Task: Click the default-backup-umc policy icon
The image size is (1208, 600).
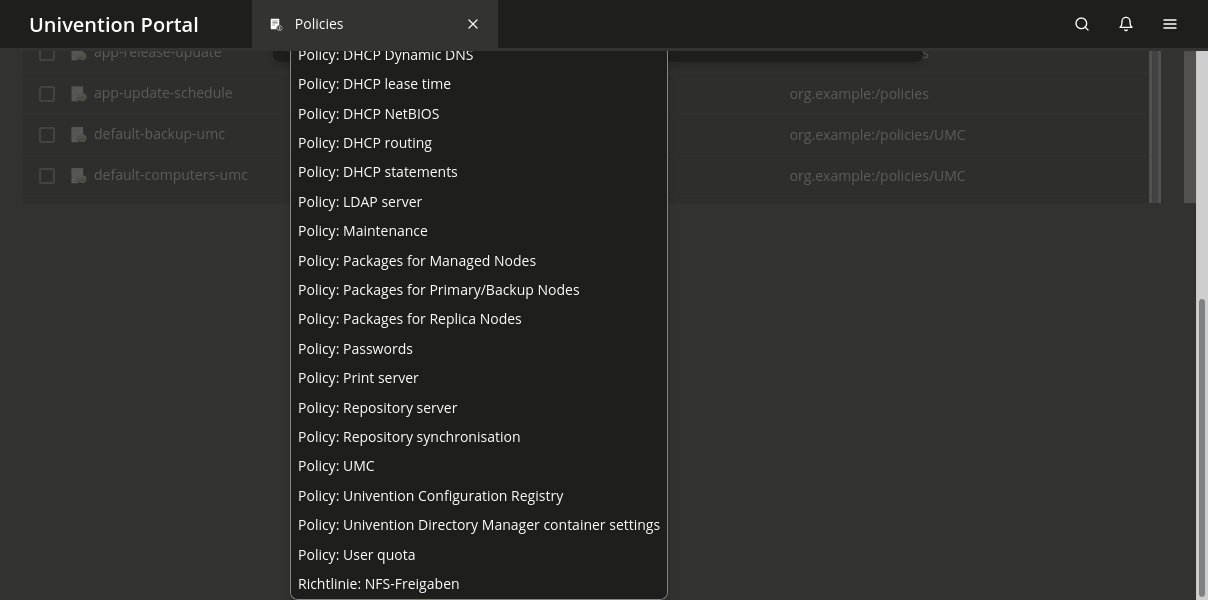Action: click(79, 135)
